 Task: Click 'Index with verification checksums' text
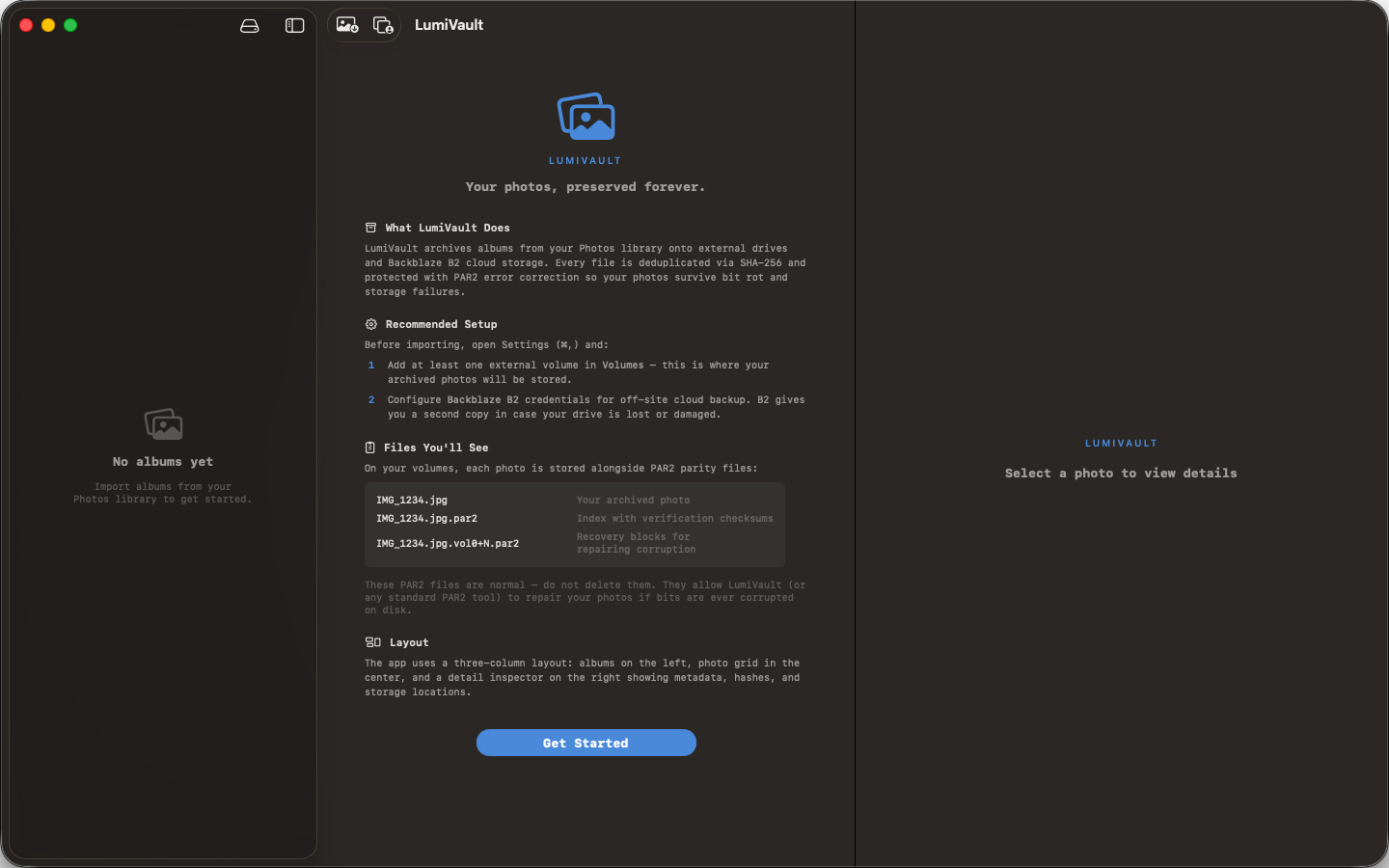(x=675, y=519)
